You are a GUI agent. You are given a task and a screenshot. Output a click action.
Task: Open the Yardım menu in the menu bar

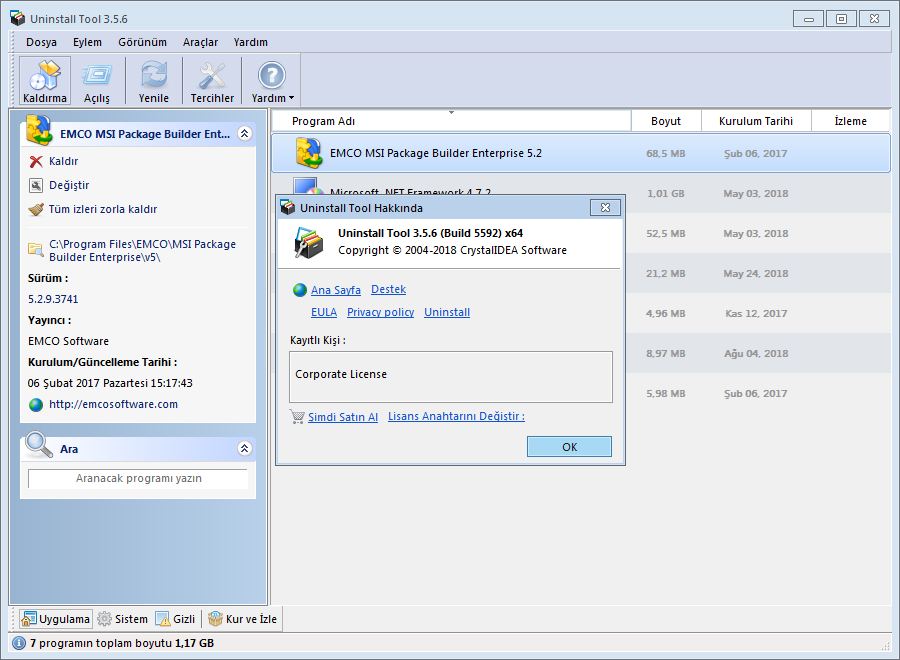[x=250, y=42]
